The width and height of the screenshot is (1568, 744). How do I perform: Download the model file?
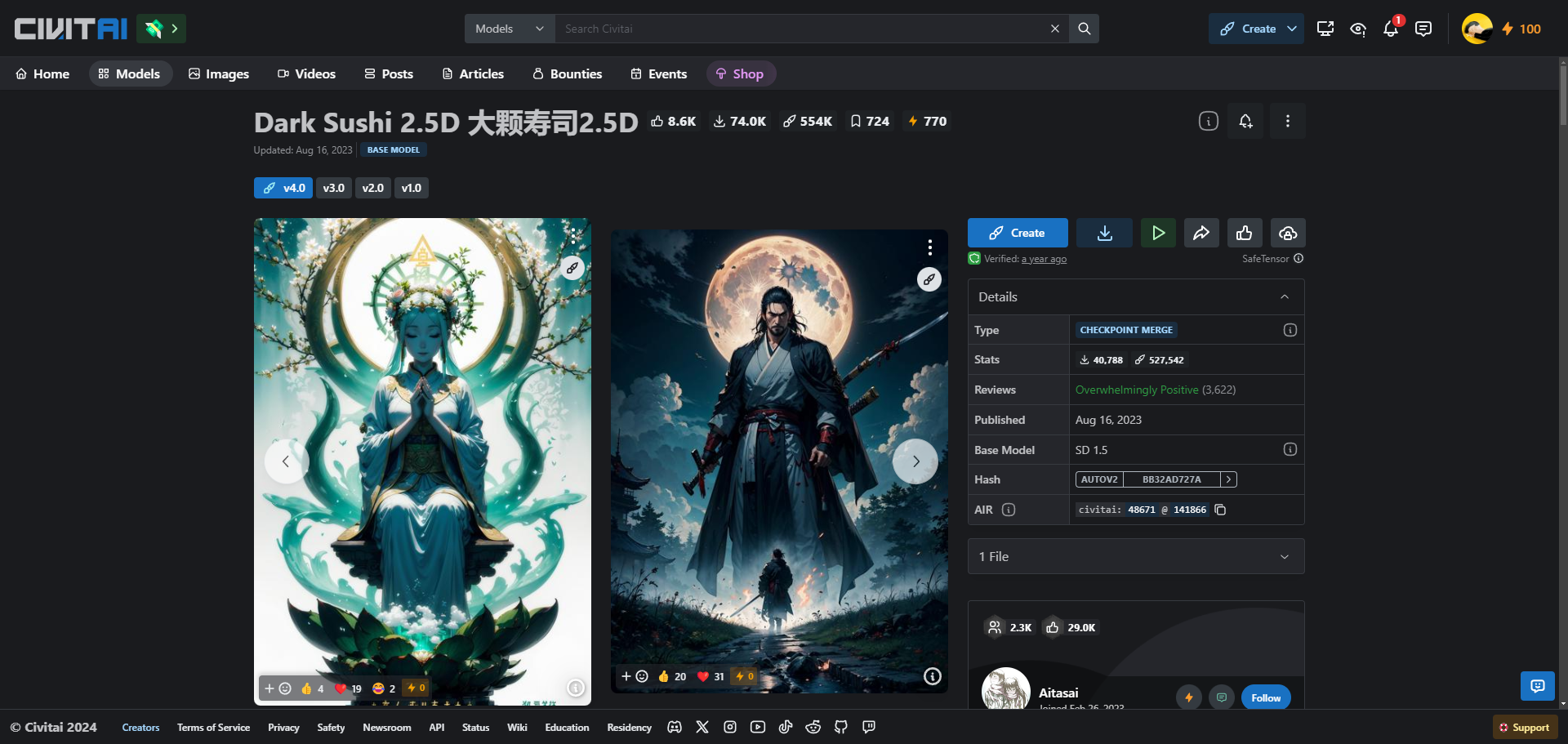pyautogui.click(x=1104, y=233)
